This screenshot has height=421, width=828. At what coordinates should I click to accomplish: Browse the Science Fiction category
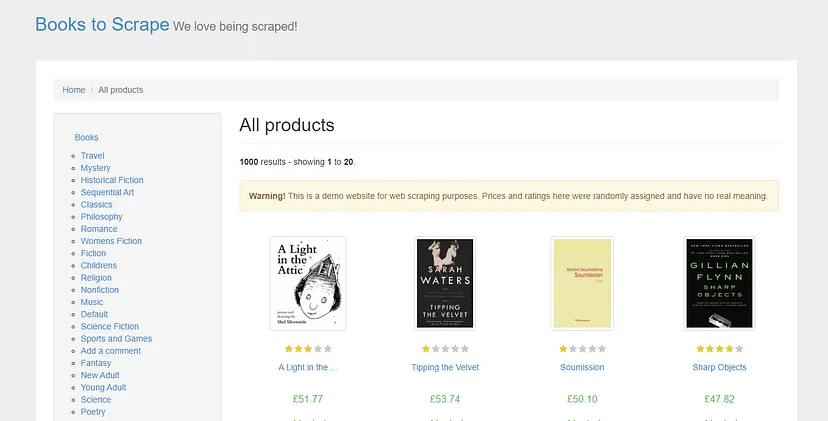coord(110,326)
